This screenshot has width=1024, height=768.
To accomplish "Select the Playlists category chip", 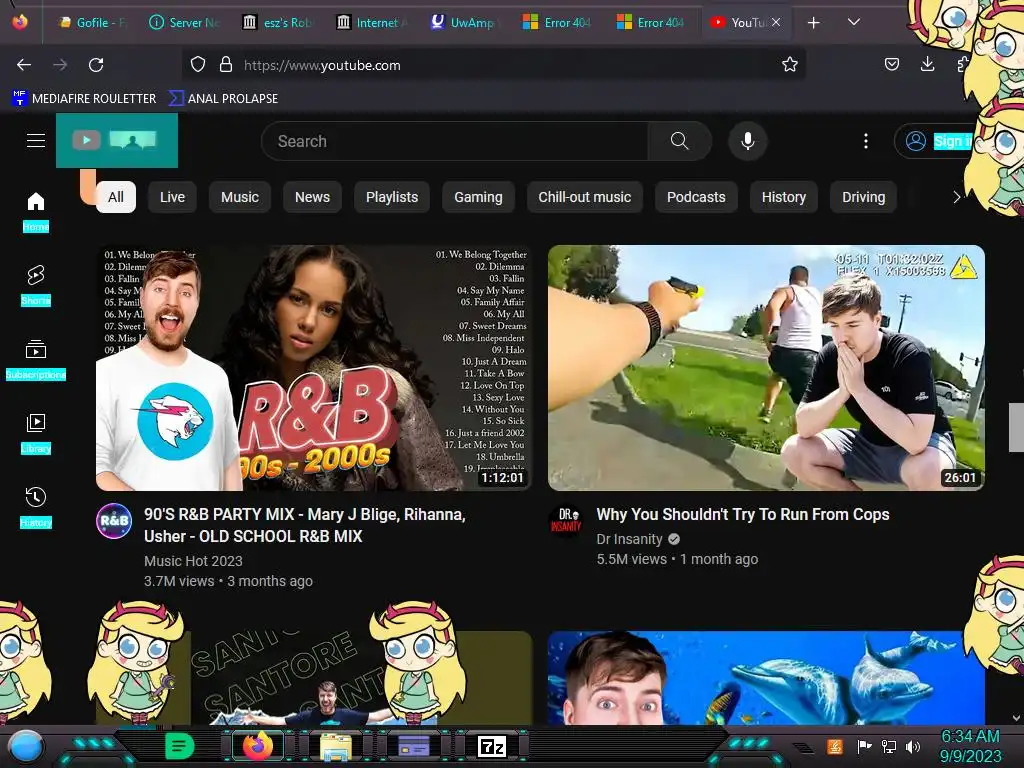I will coord(392,197).
